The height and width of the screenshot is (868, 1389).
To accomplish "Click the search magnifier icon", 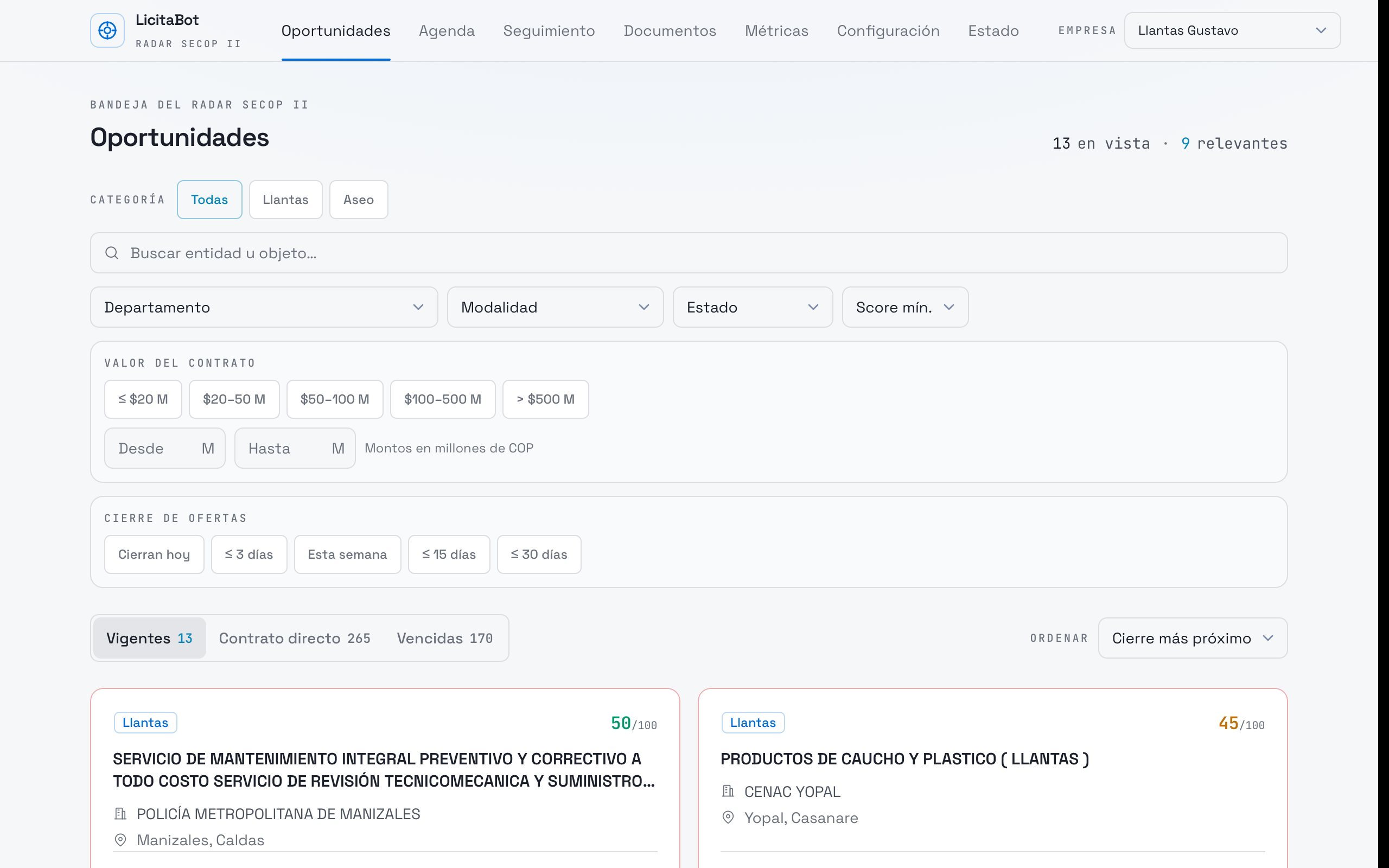I will tap(112, 253).
